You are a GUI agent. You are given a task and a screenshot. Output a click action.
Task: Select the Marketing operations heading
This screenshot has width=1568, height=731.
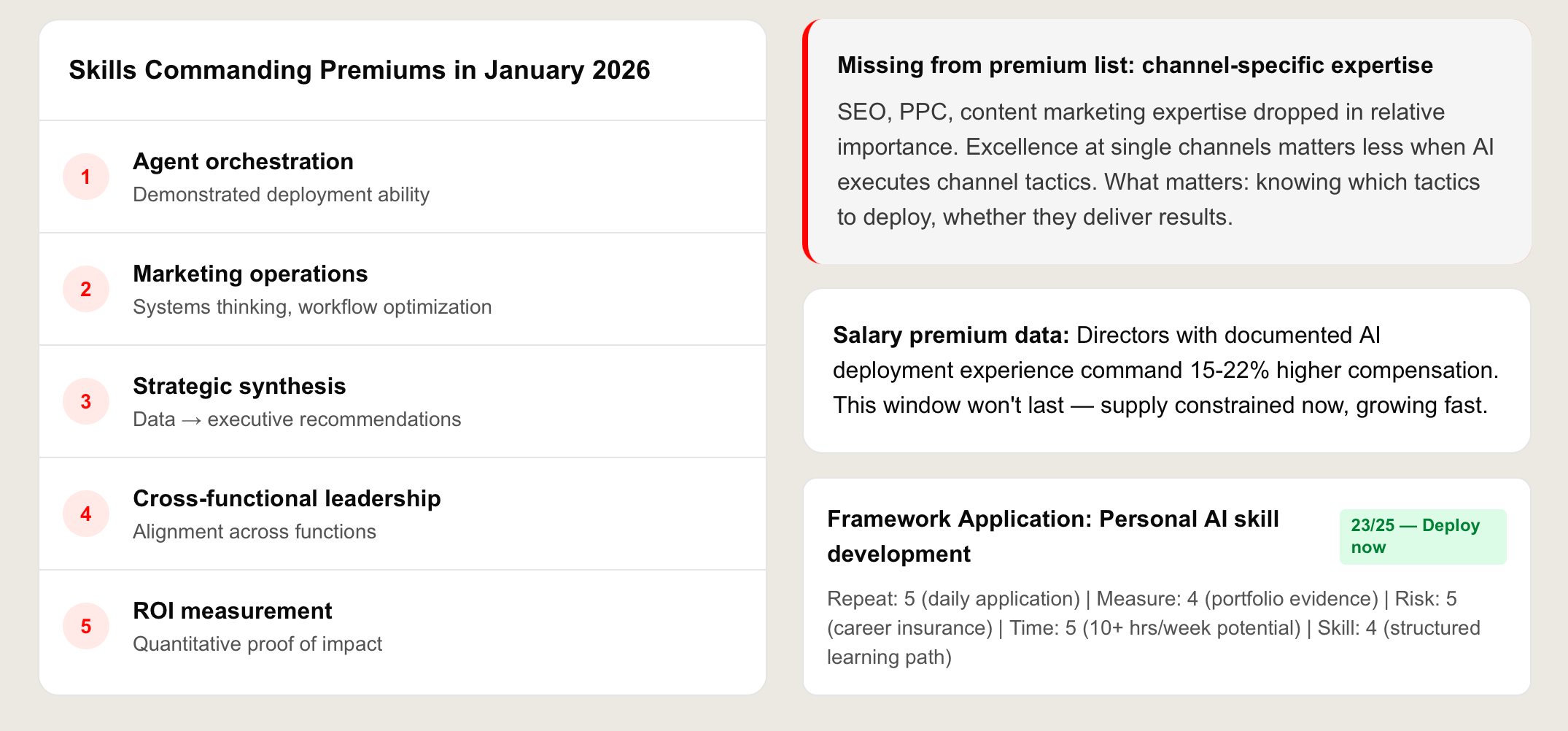point(250,274)
